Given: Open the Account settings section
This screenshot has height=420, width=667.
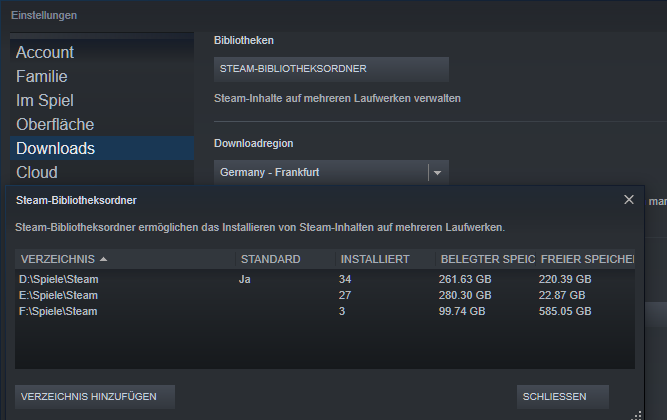Looking at the screenshot, I should 102,52.
